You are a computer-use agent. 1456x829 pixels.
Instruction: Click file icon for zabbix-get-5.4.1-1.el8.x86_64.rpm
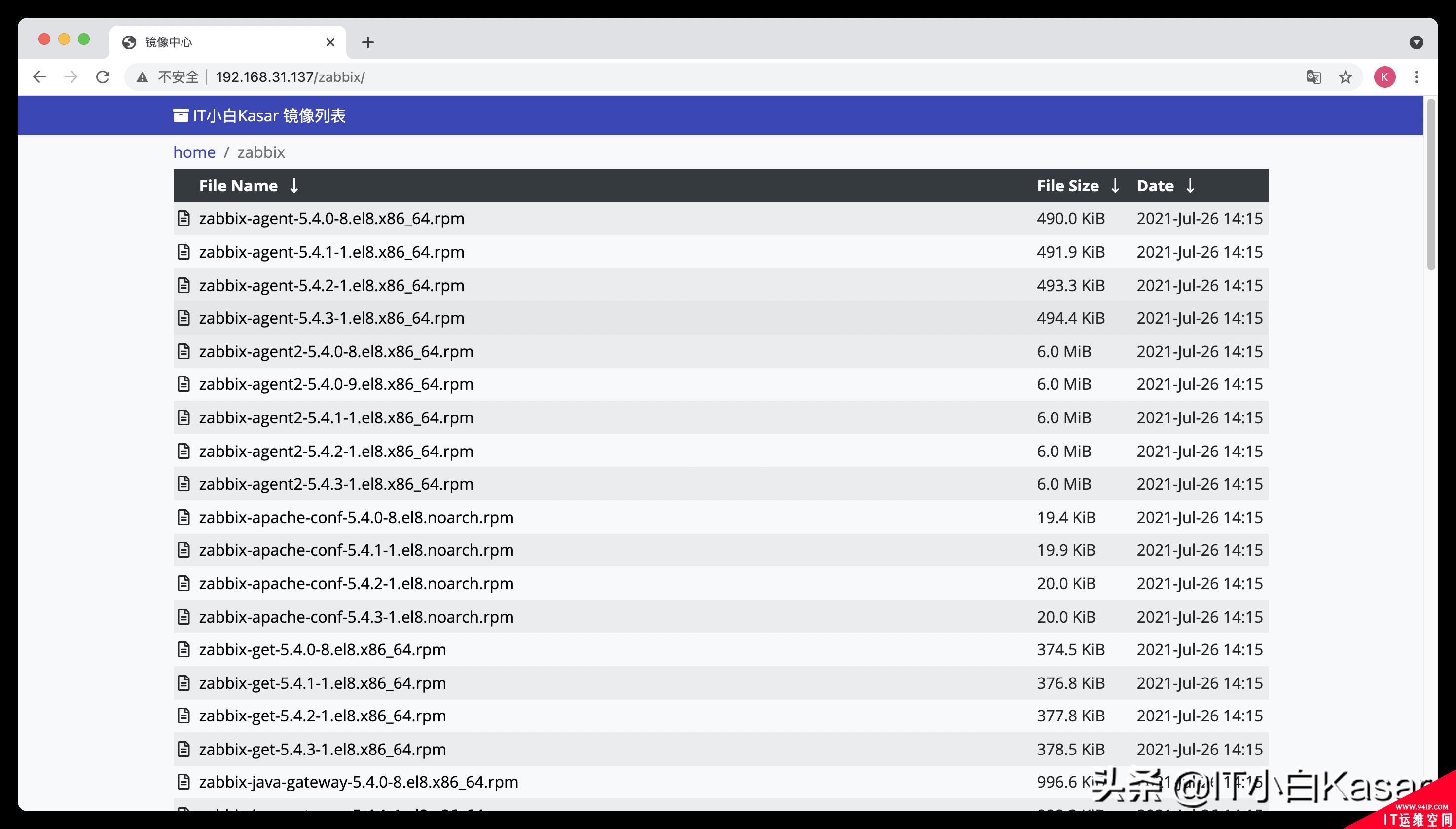tap(183, 682)
